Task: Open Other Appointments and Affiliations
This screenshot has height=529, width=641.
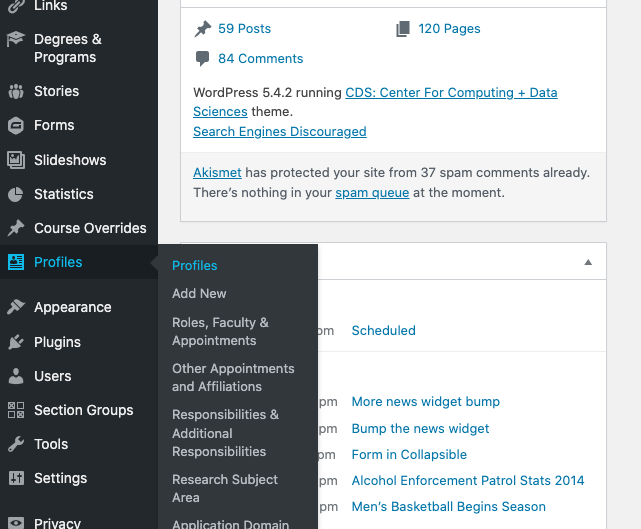Action: tap(233, 377)
